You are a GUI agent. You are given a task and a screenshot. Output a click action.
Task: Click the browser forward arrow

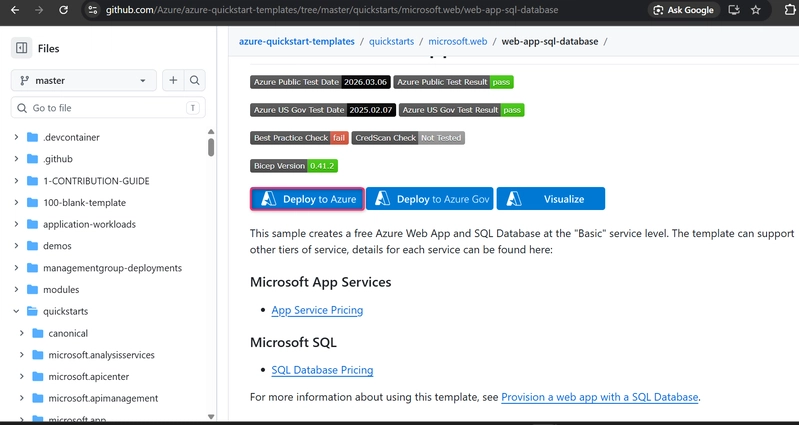click(39, 10)
